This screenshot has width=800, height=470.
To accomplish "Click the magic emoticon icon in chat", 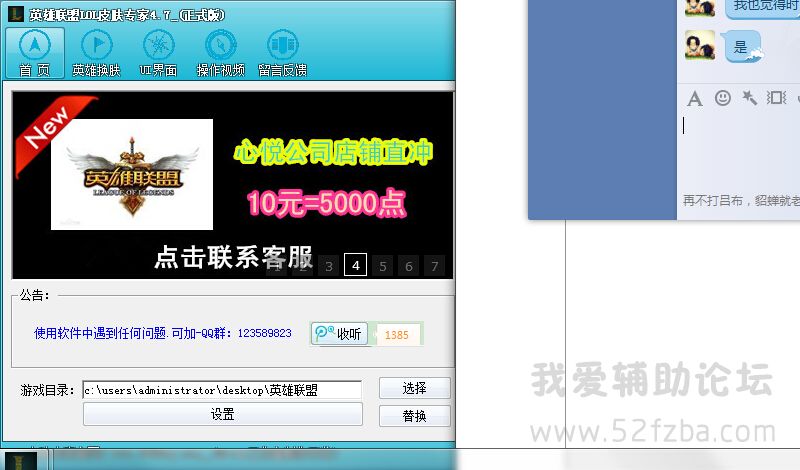I will click(x=749, y=97).
